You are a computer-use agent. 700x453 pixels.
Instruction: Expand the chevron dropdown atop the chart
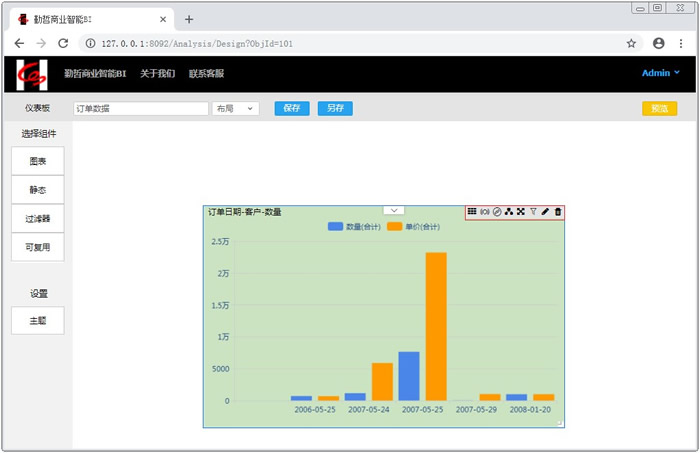click(x=393, y=211)
